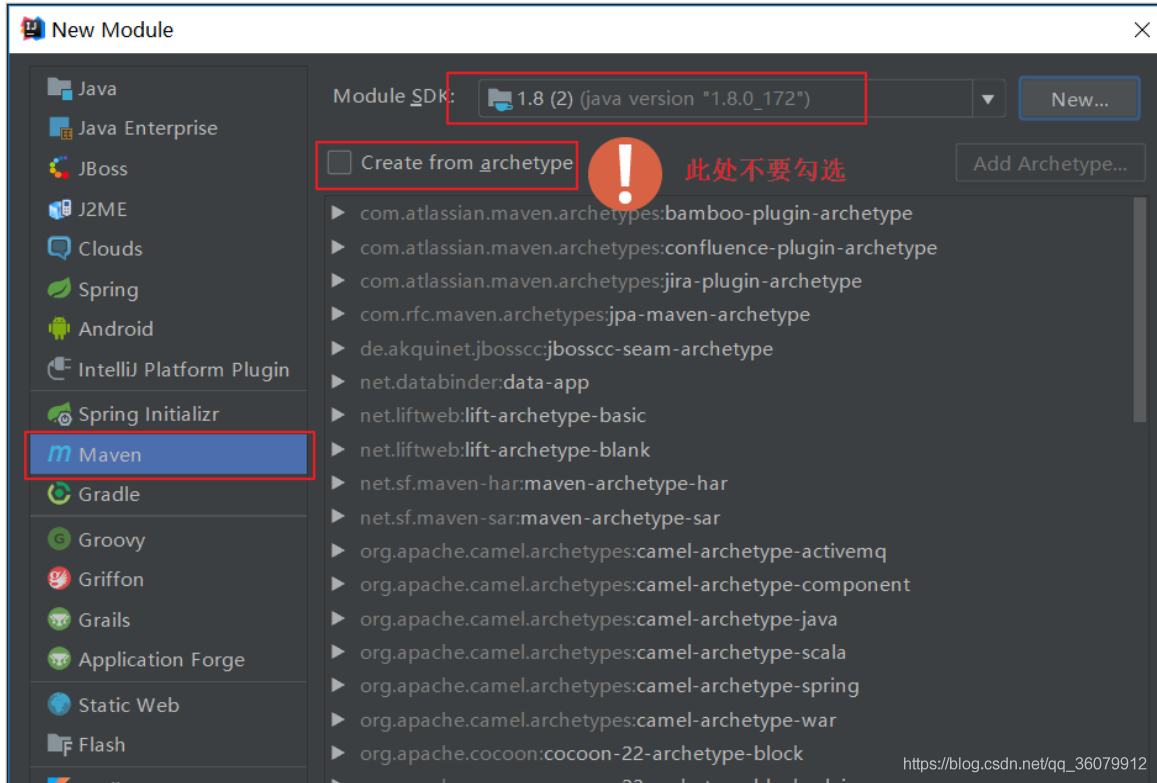Pick the Groovy label in the module type list

coord(111,540)
